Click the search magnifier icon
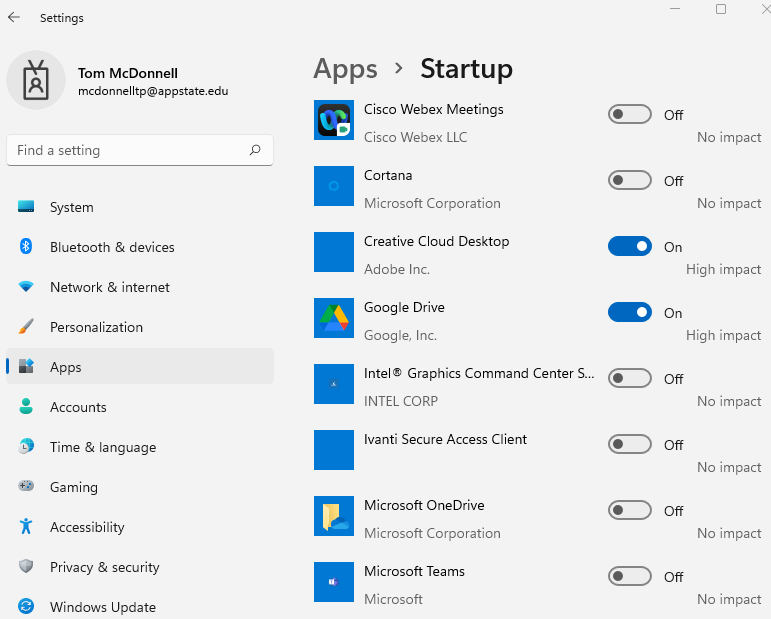This screenshot has height=619, width=771. coord(255,150)
